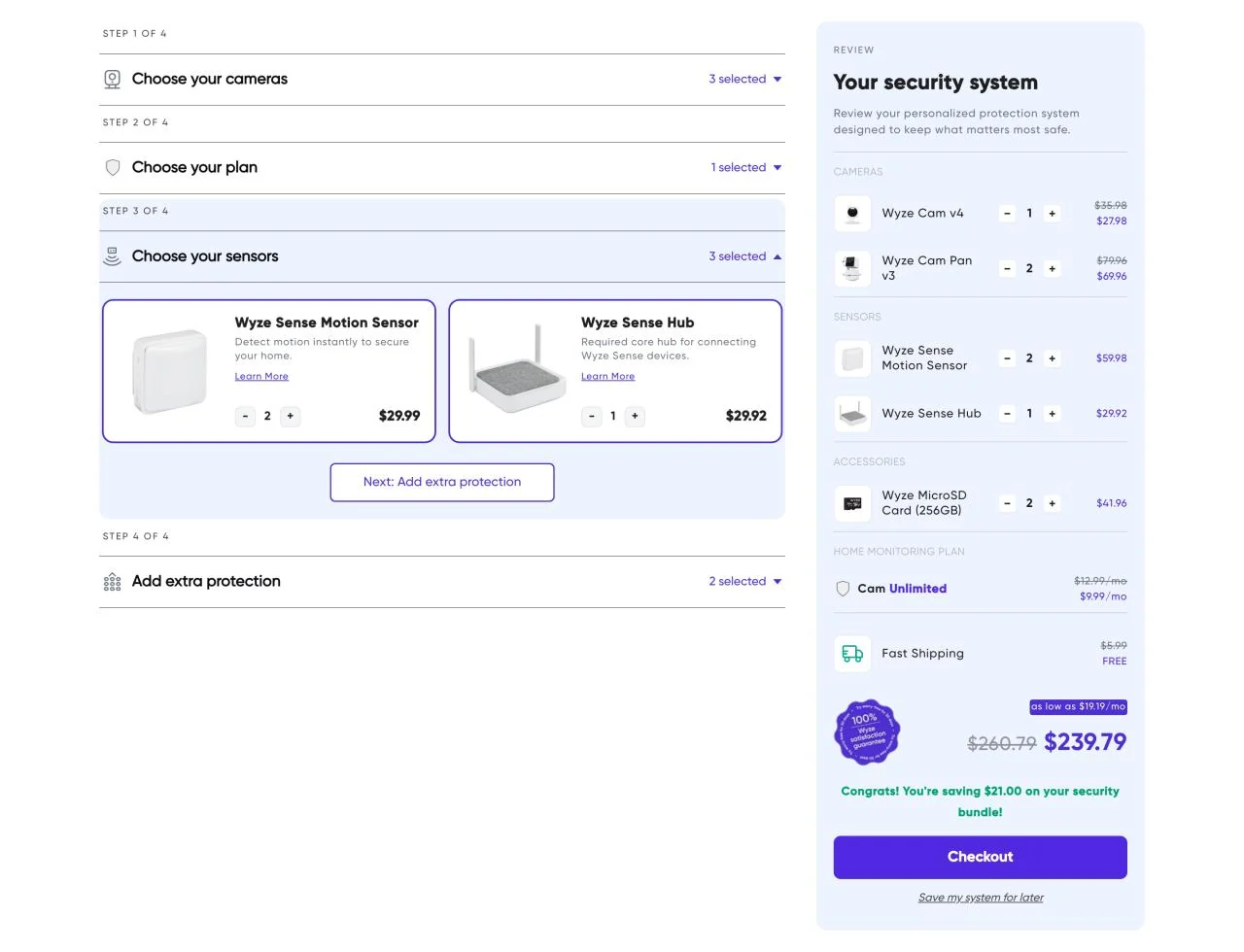This screenshot has width=1244, height=952.
Task: Click the as low as $19.19/mo badge
Action: coord(1078,707)
